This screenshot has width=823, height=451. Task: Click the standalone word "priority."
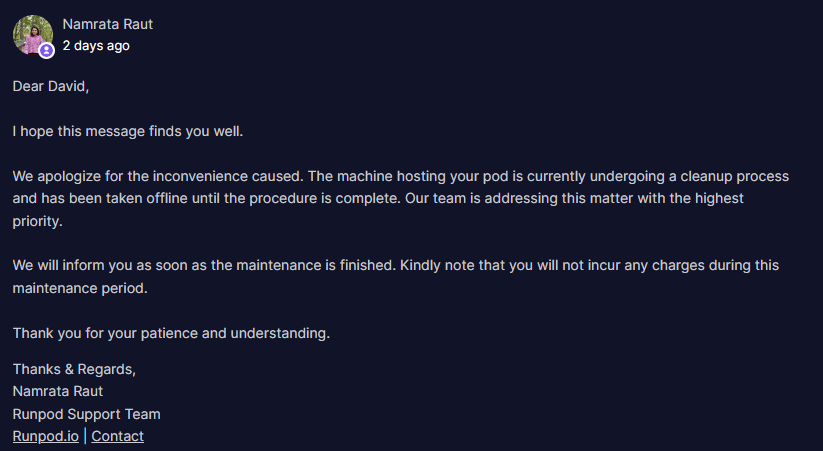pyautogui.click(x=37, y=221)
